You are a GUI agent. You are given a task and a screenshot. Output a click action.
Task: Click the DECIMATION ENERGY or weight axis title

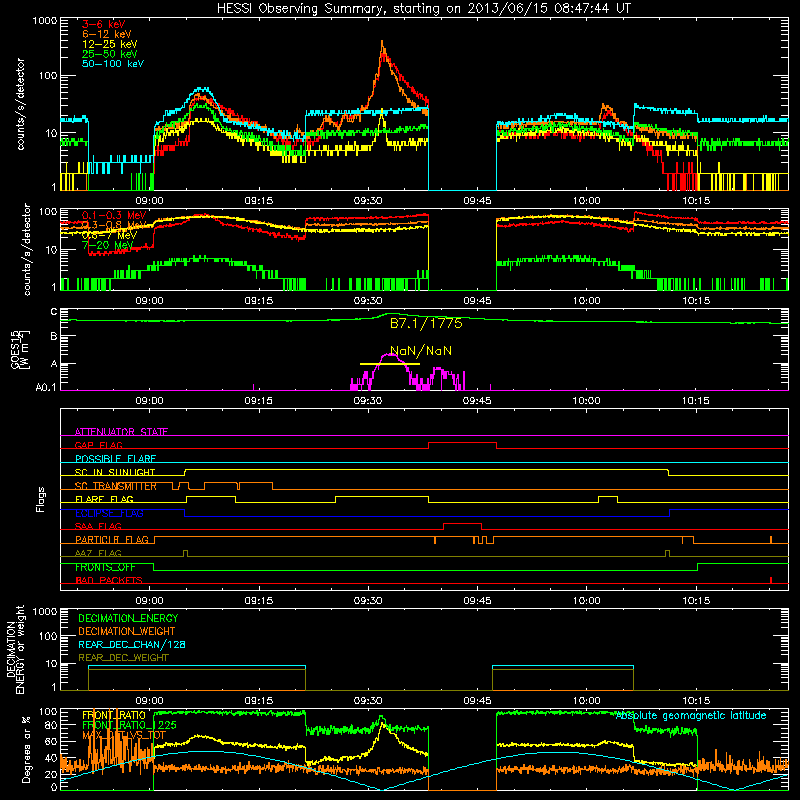click(x=15, y=649)
